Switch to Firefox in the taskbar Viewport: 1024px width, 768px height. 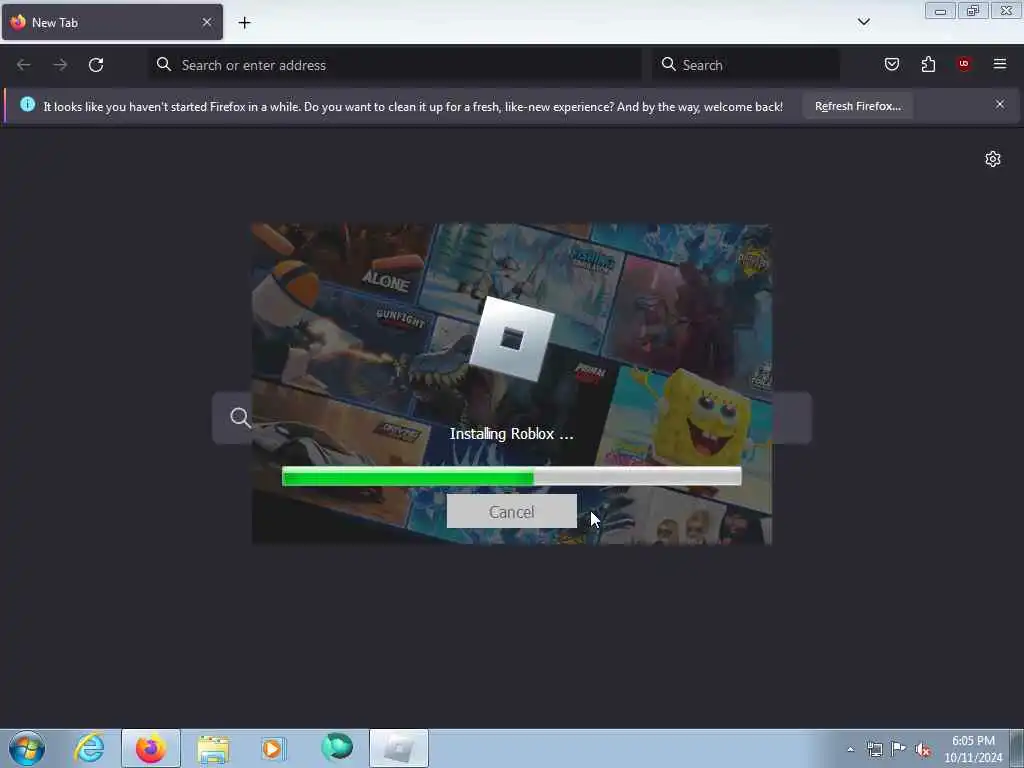pyautogui.click(x=151, y=748)
